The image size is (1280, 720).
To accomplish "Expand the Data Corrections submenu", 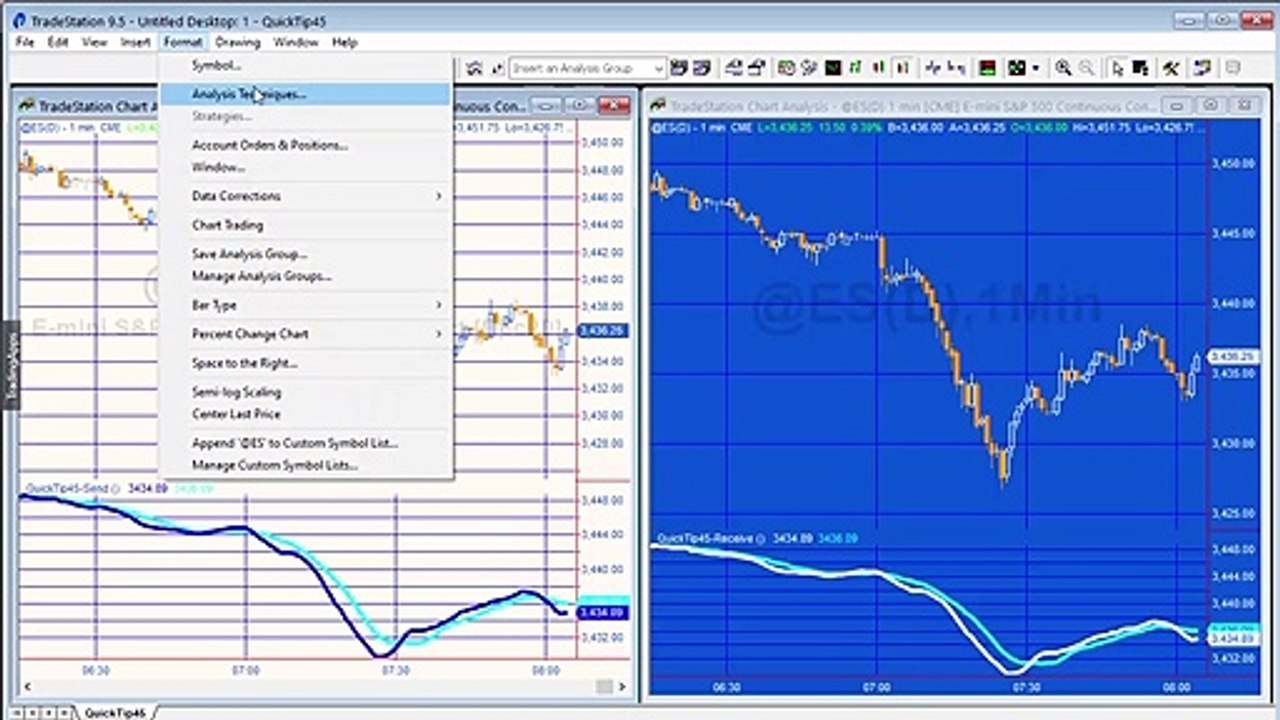I will 306,196.
